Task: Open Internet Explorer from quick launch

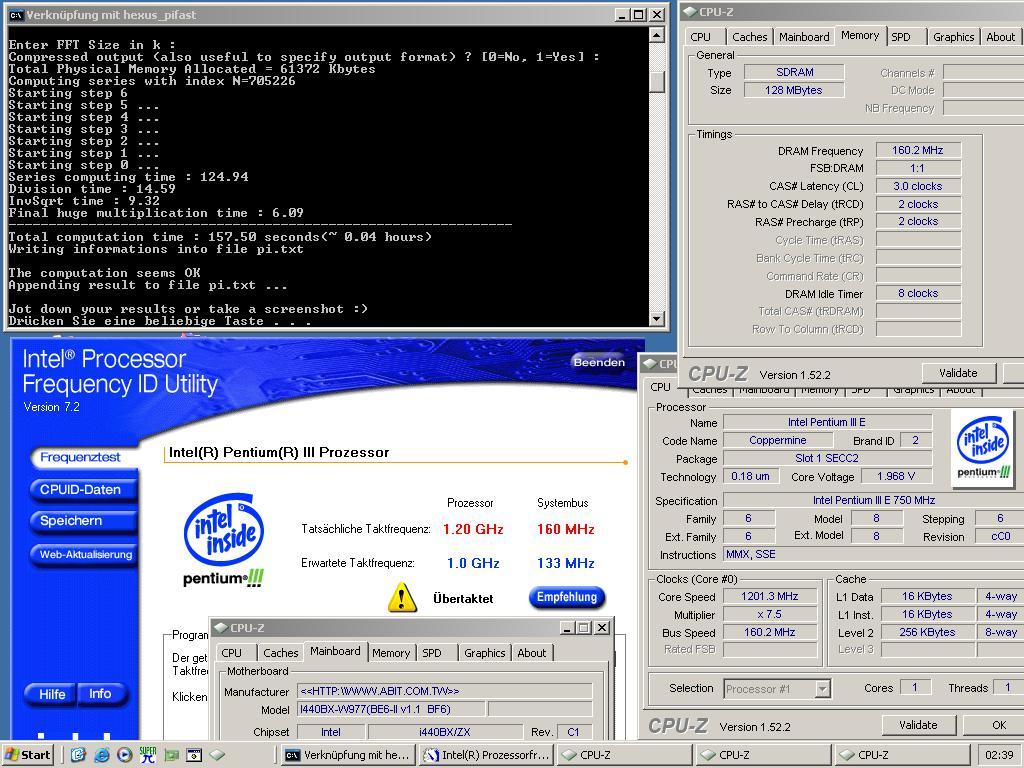Action: click(x=101, y=755)
